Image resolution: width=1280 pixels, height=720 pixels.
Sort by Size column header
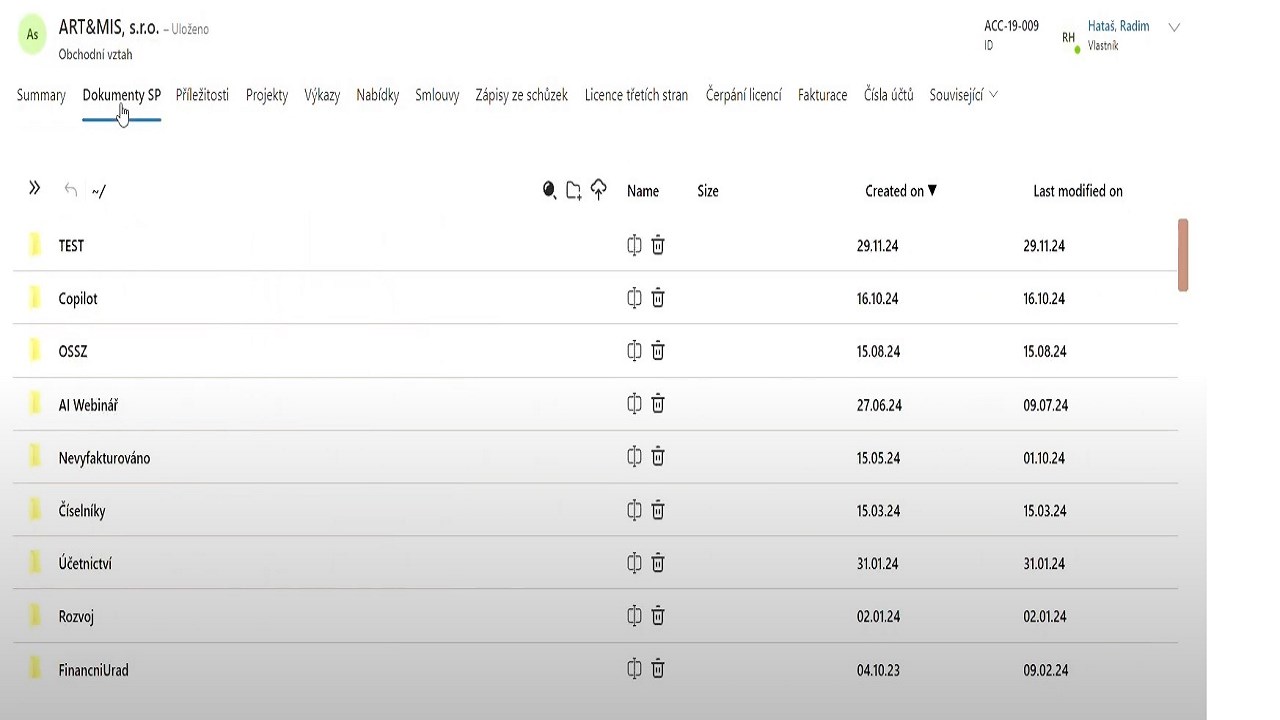pos(708,191)
